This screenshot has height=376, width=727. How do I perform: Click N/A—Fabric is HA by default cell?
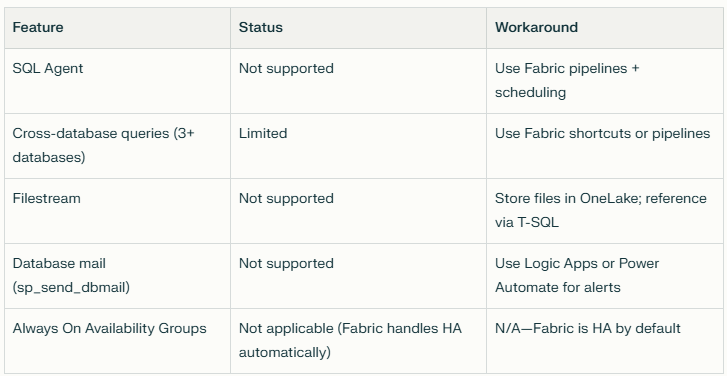pos(605,341)
